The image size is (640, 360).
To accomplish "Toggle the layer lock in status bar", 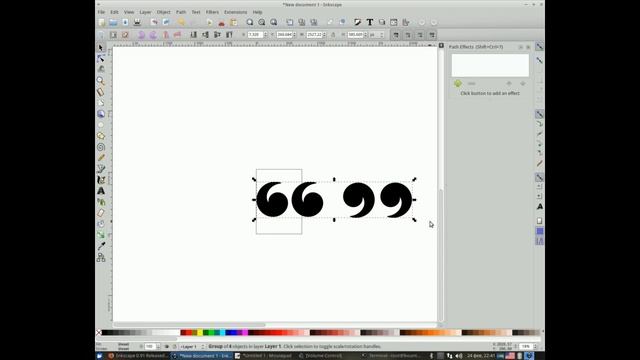I will coord(174,347).
